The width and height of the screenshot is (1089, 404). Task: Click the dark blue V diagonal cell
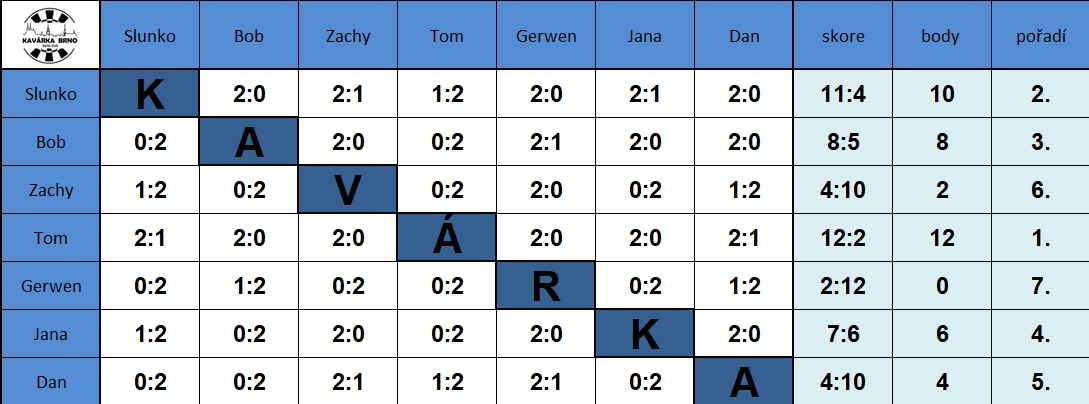tap(347, 190)
